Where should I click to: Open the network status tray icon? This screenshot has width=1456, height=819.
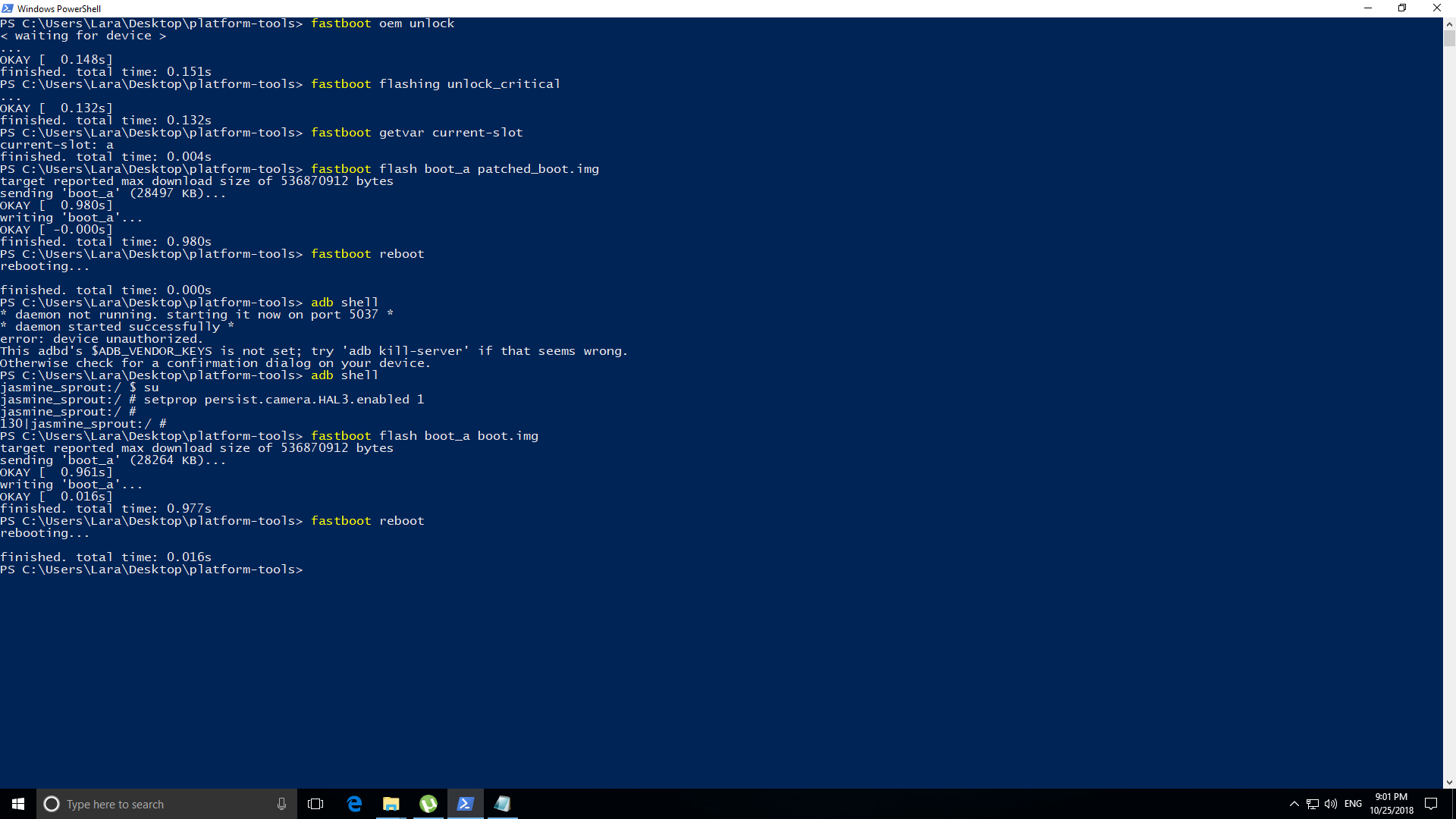click(1313, 804)
